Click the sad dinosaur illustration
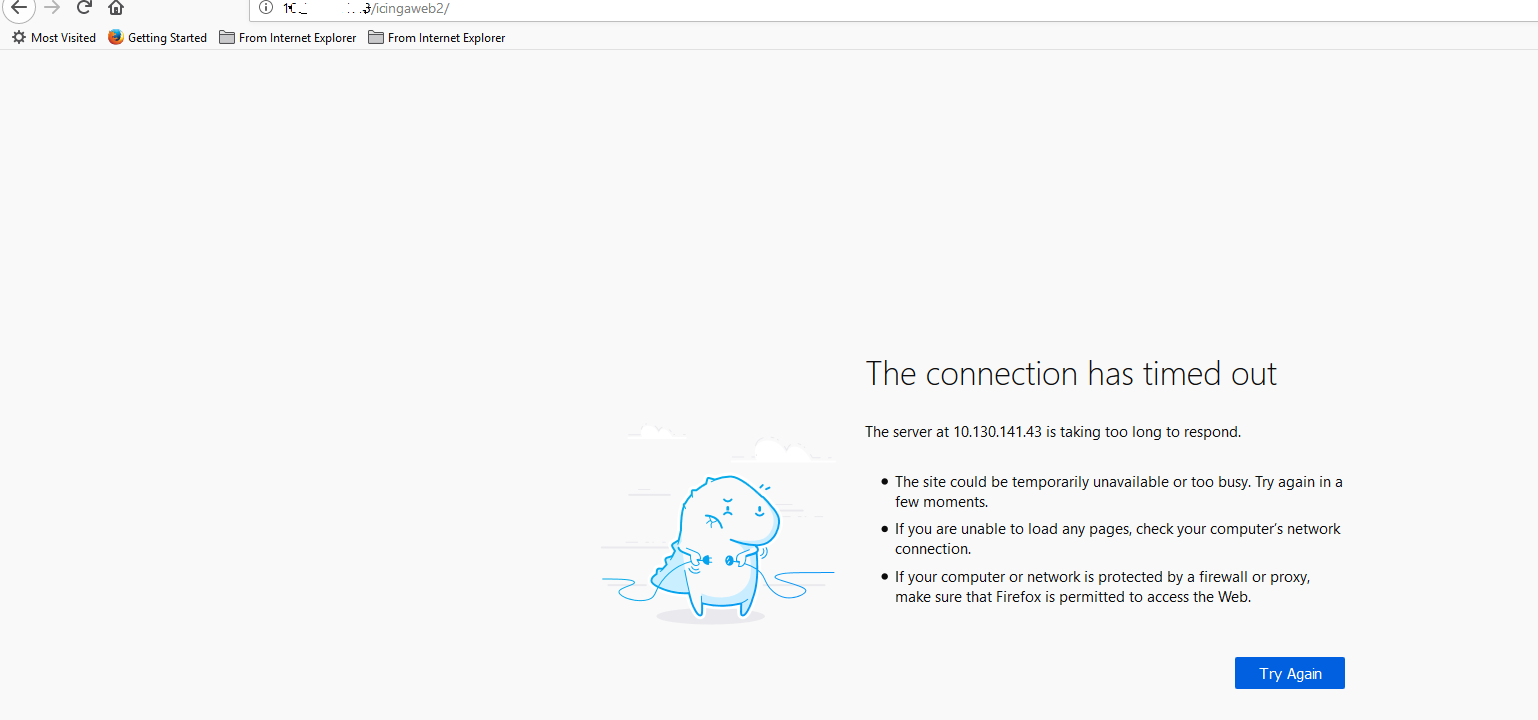This screenshot has height=720, width=1538. [718, 545]
